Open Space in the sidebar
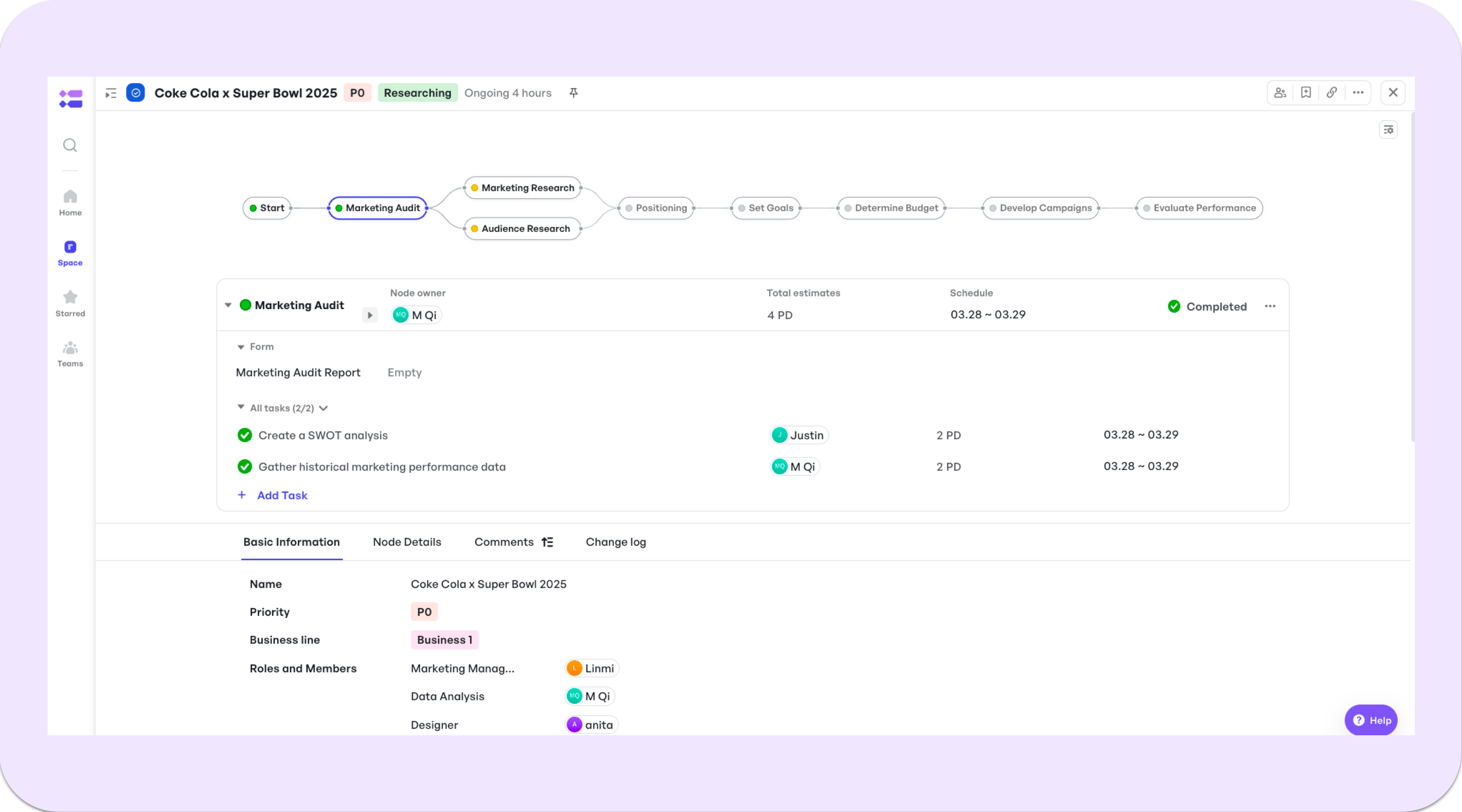The height and width of the screenshot is (812, 1462). [71, 253]
